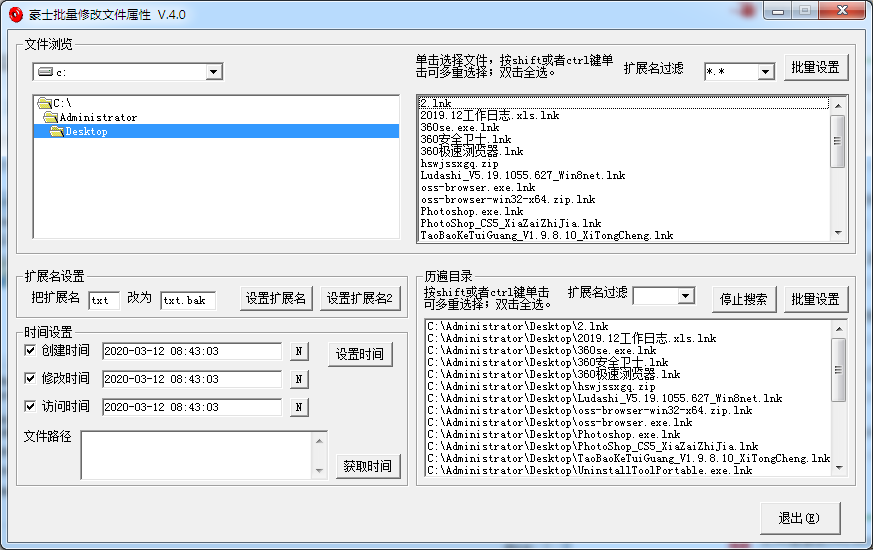This screenshot has height=550, width=873.
Task: Select C:\Administrator\Desktop\2.lnk path row
Action: pos(629,326)
